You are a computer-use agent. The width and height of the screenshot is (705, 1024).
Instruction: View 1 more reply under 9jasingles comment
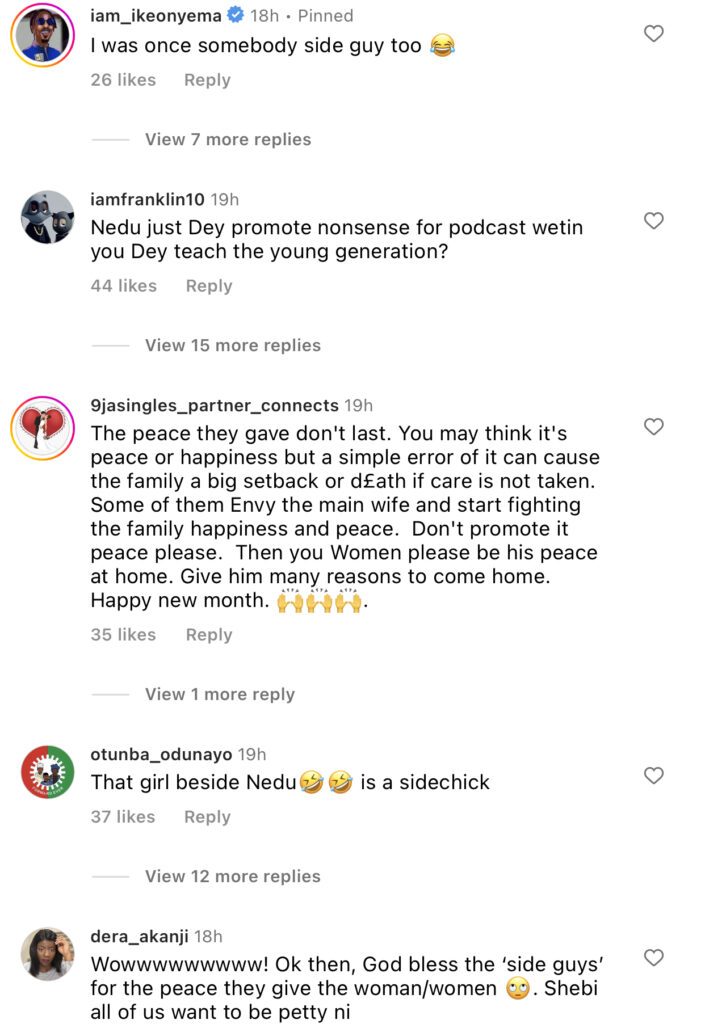click(x=219, y=695)
